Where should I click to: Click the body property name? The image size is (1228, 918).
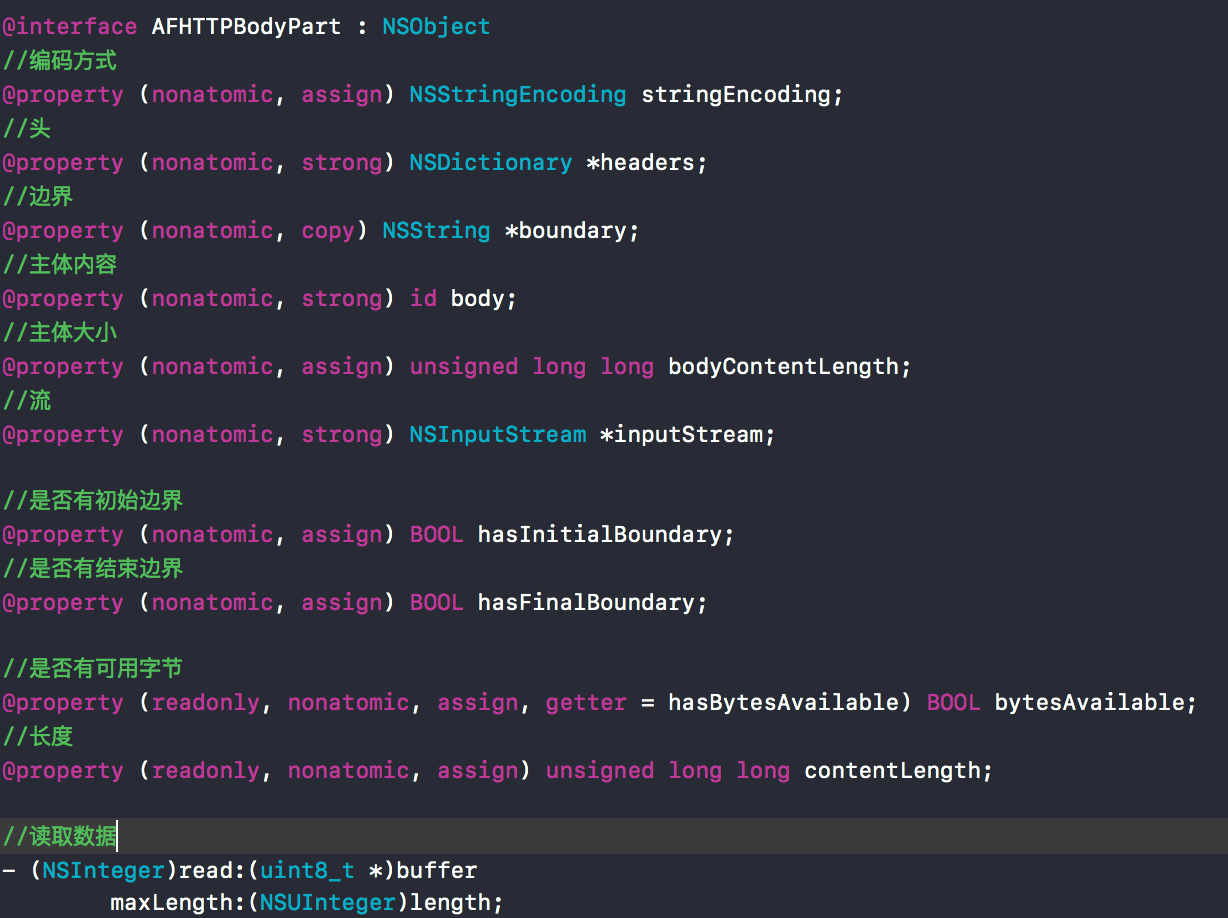point(478,298)
